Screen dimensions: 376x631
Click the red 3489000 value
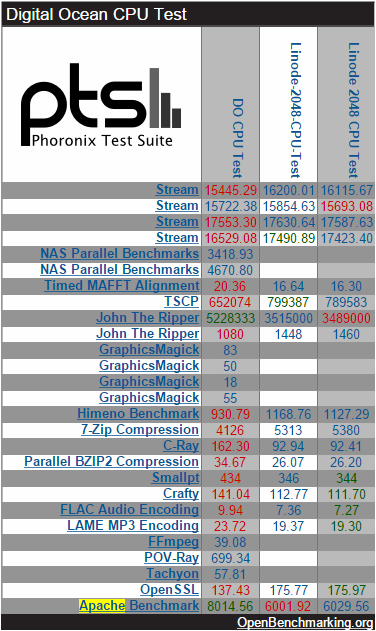[347, 318]
